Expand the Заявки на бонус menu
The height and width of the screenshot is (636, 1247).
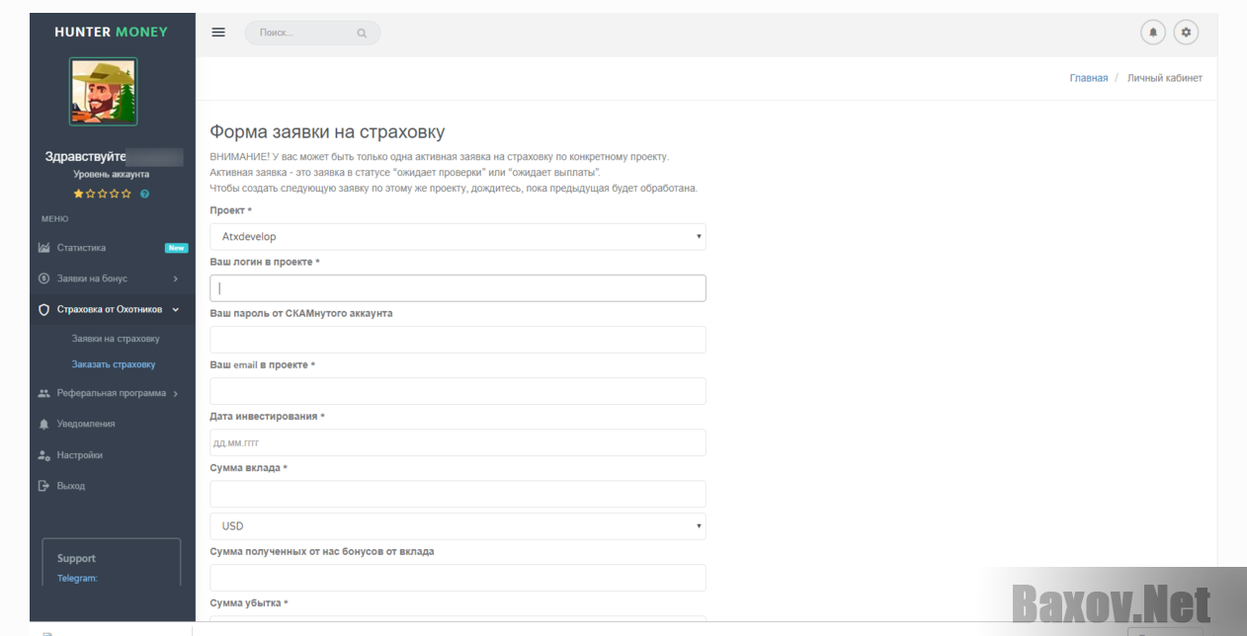tap(112, 278)
